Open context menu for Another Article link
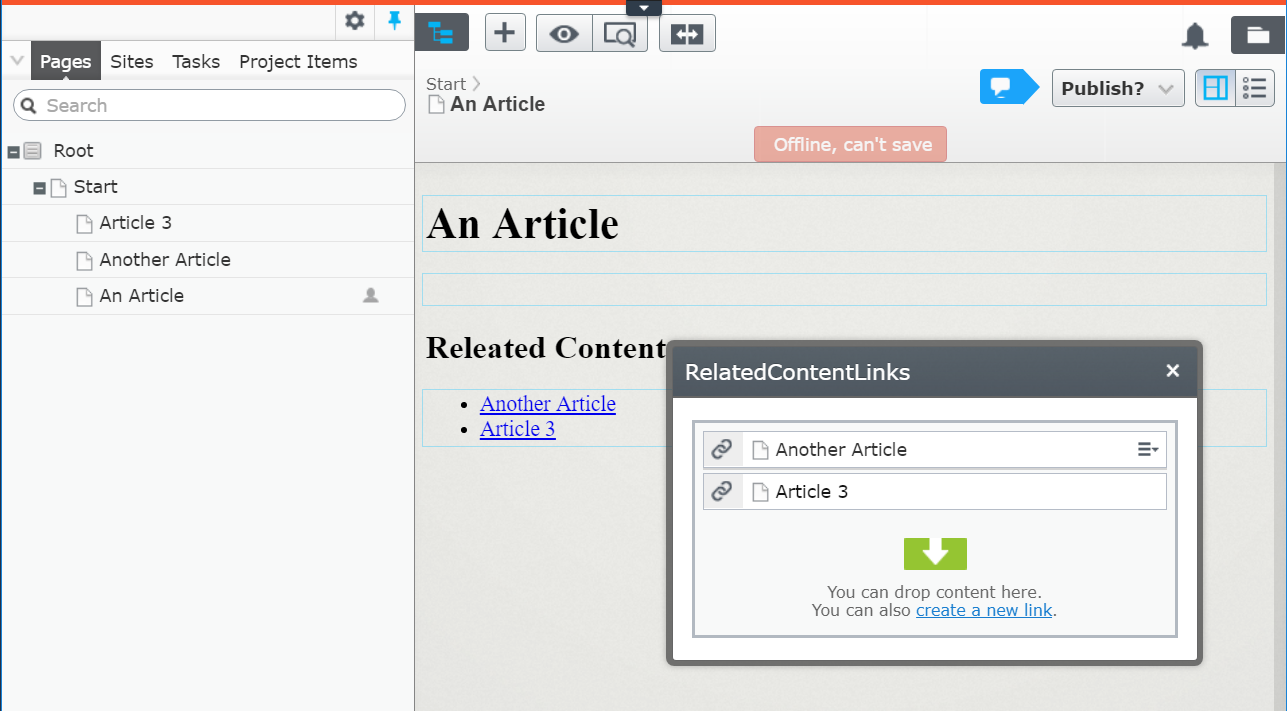 (x=1148, y=450)
